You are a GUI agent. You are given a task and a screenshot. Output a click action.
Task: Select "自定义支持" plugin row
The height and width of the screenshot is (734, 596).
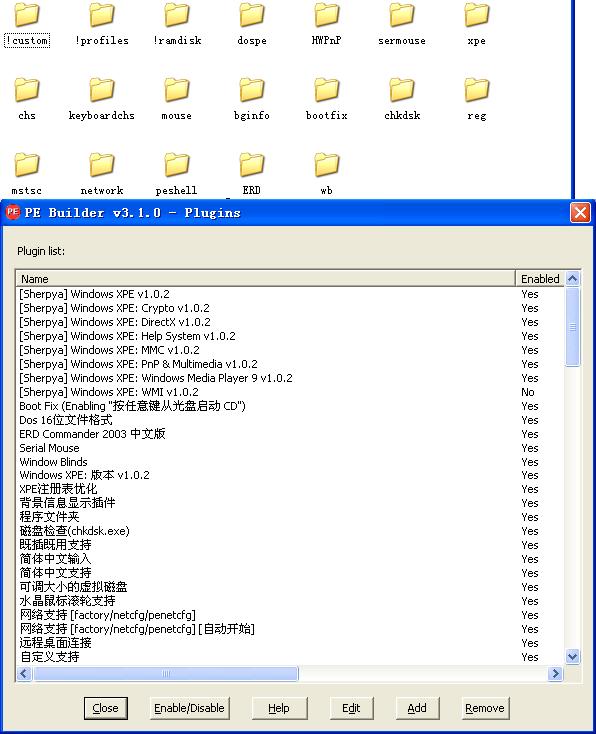pos(290,657)
